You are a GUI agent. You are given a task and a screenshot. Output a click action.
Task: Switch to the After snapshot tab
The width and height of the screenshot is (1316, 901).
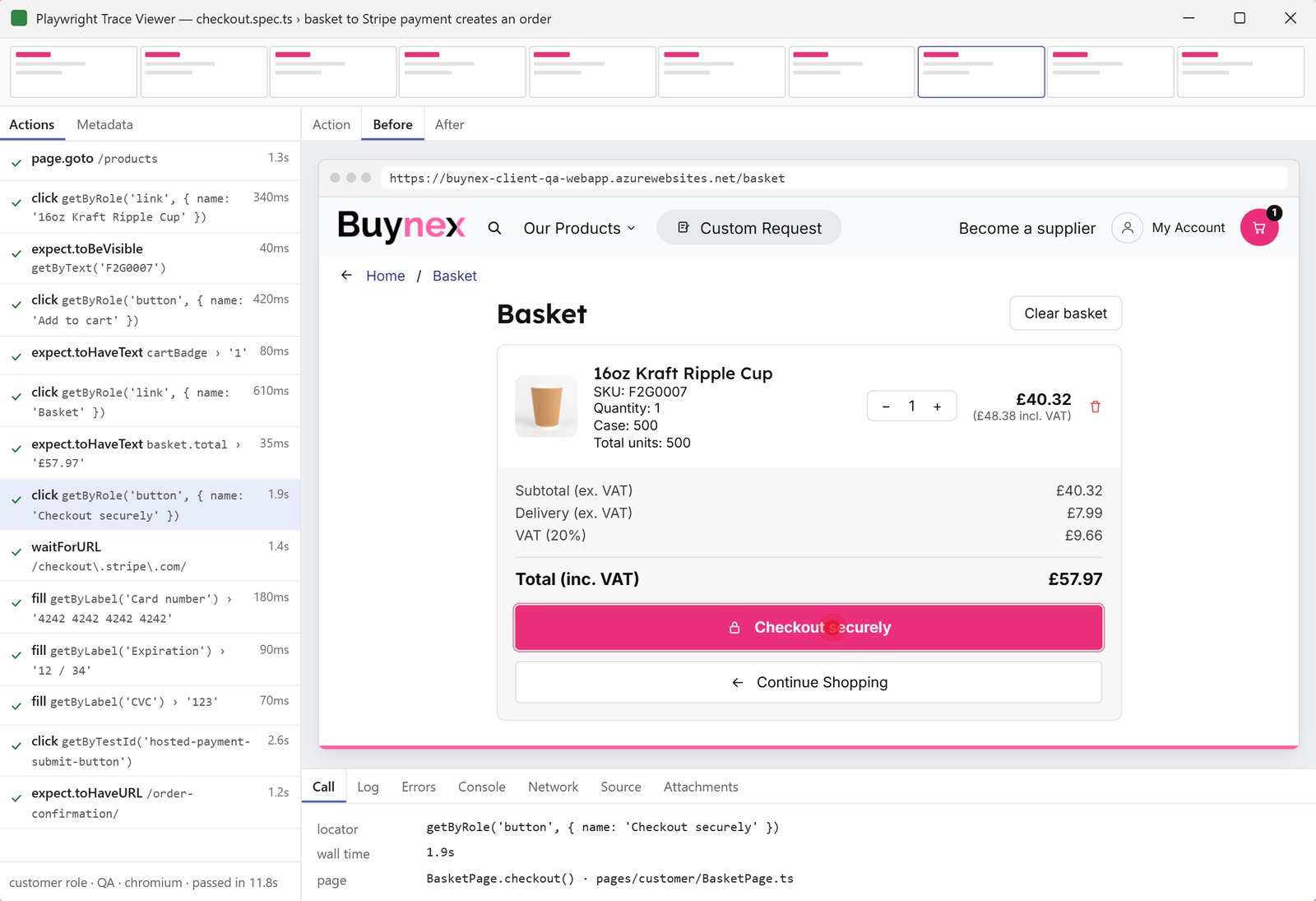coord(449,124)
